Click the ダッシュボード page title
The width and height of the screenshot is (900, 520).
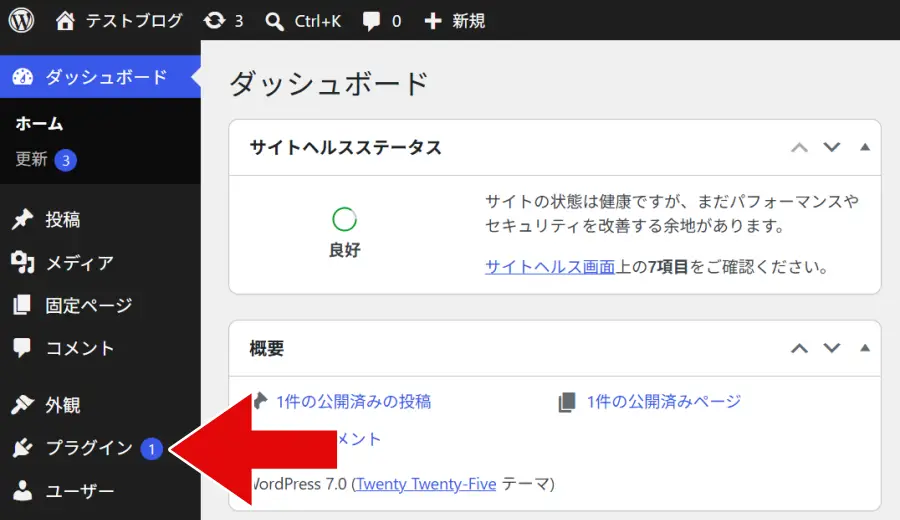pos(329,84)
